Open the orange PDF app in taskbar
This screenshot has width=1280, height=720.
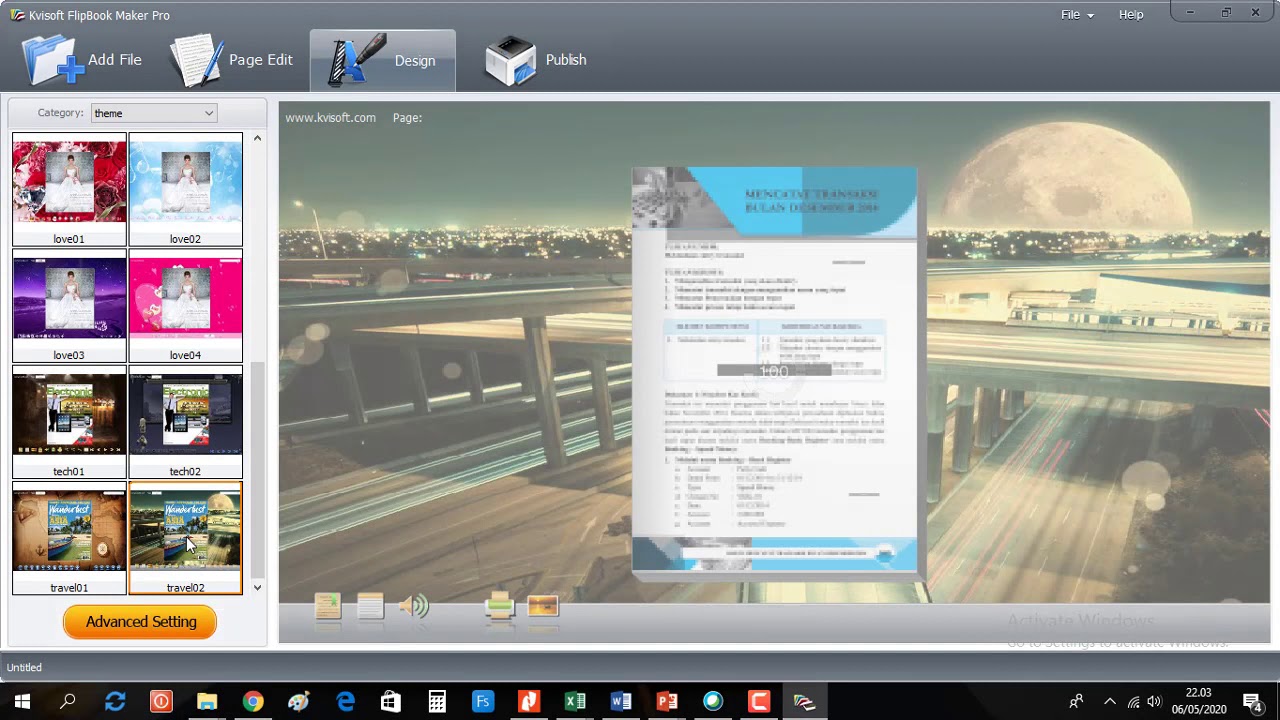click(529, 702)
